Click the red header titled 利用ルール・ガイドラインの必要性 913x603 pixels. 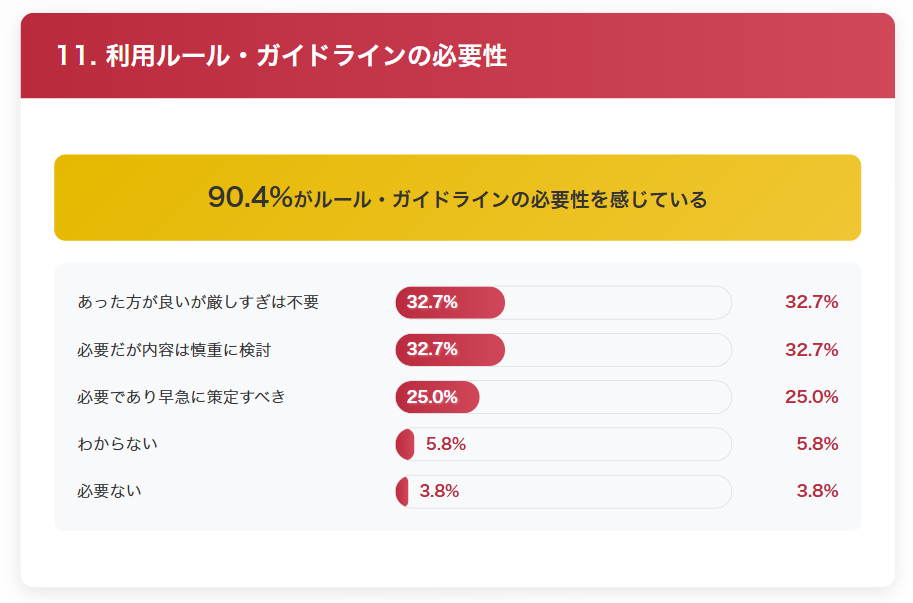(x=458, y=55)
